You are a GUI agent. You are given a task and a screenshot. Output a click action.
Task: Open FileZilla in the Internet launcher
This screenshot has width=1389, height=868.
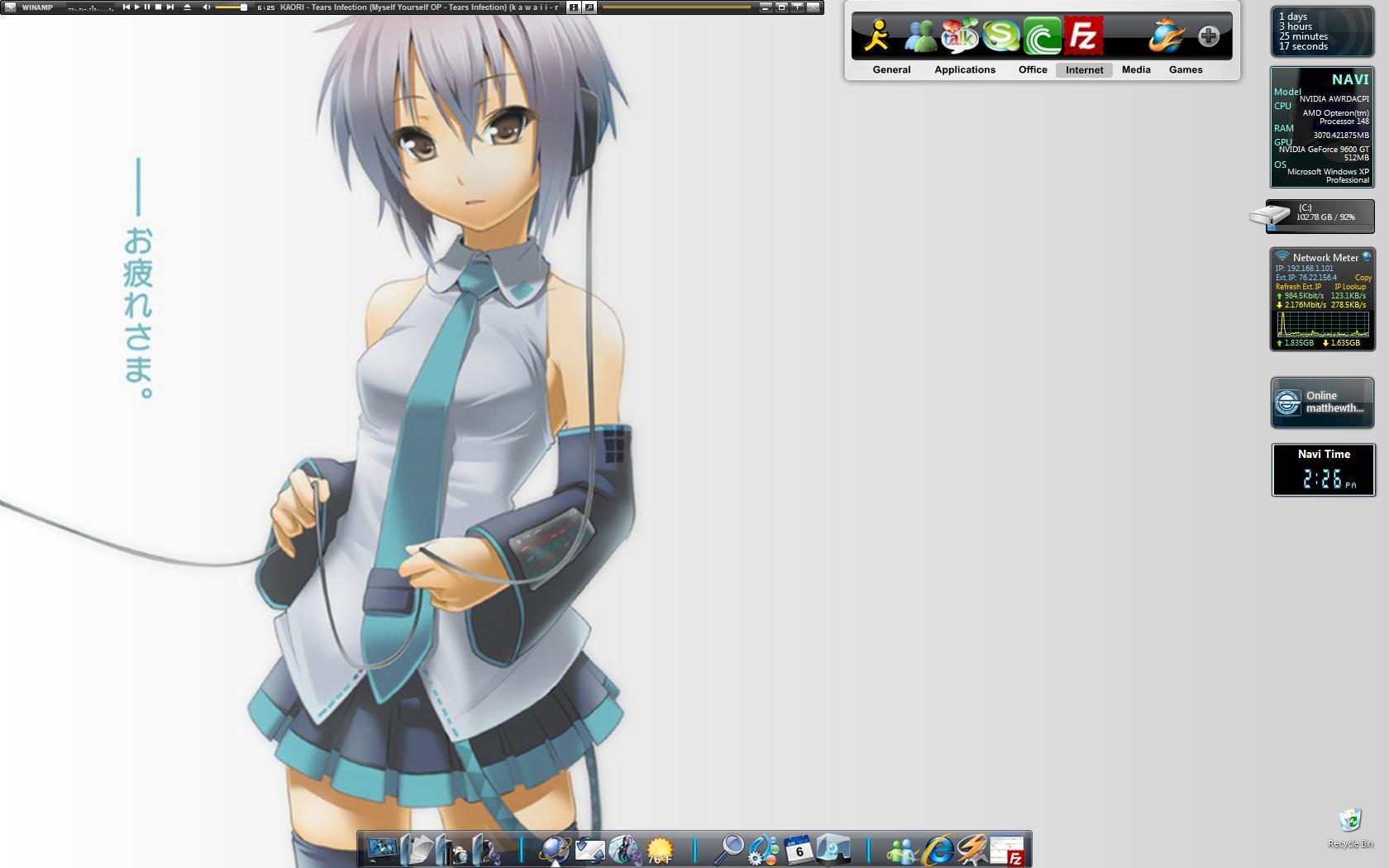[1083, 36]
